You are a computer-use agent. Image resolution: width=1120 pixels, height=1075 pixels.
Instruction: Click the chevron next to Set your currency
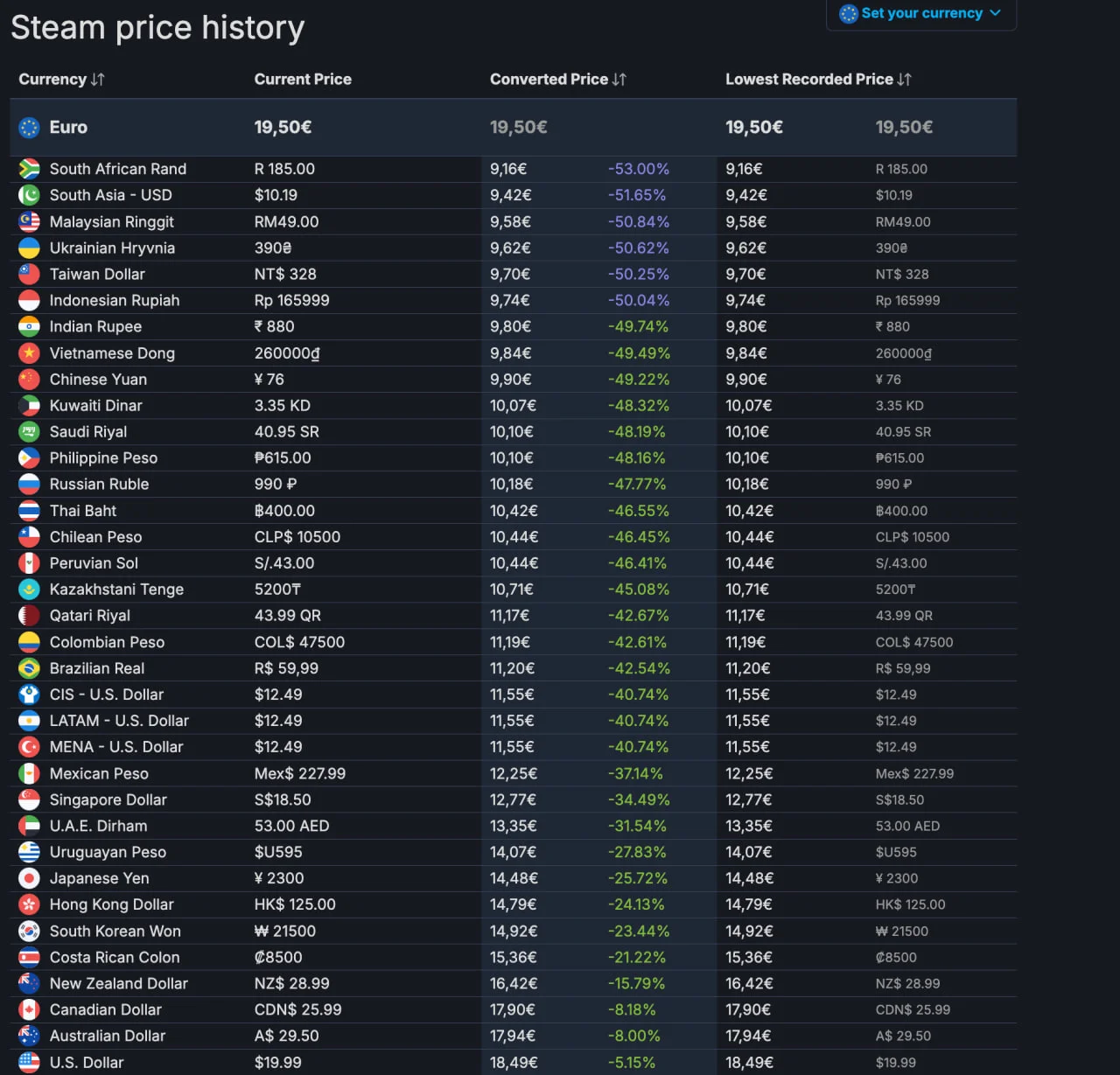tap(995, 13)
